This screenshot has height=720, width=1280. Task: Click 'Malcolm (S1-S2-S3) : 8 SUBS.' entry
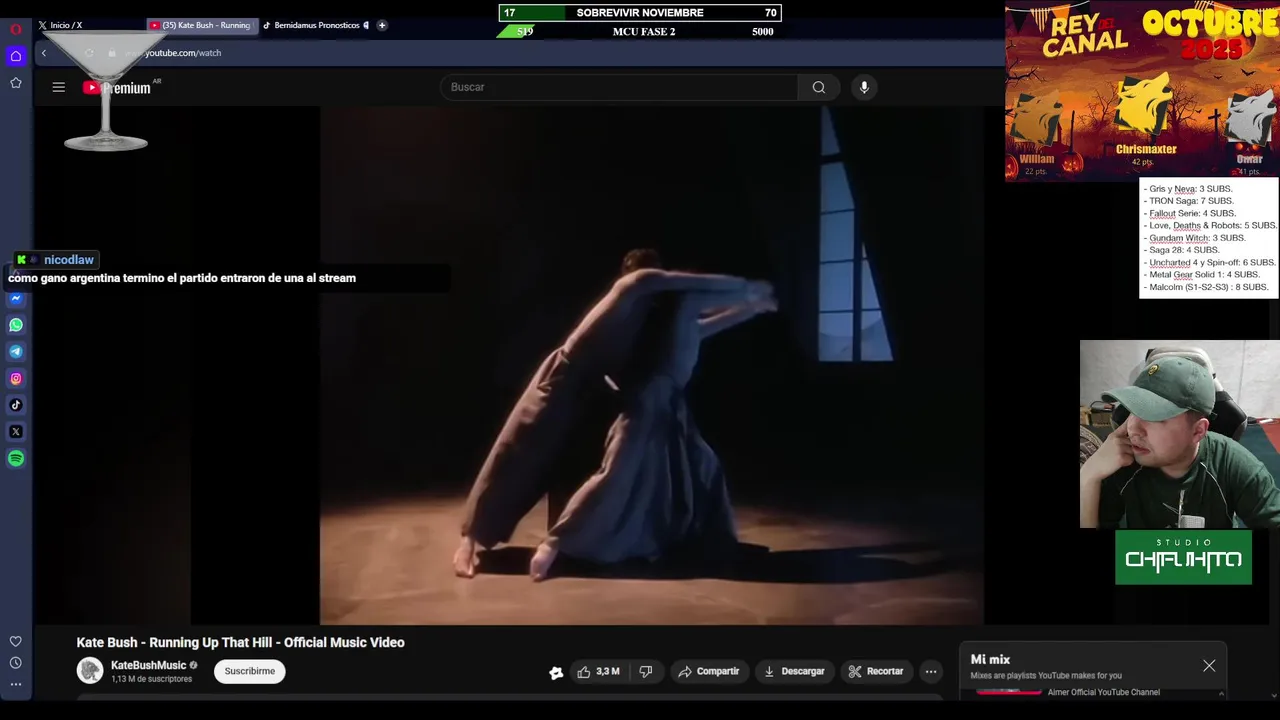pos(1208,287)
